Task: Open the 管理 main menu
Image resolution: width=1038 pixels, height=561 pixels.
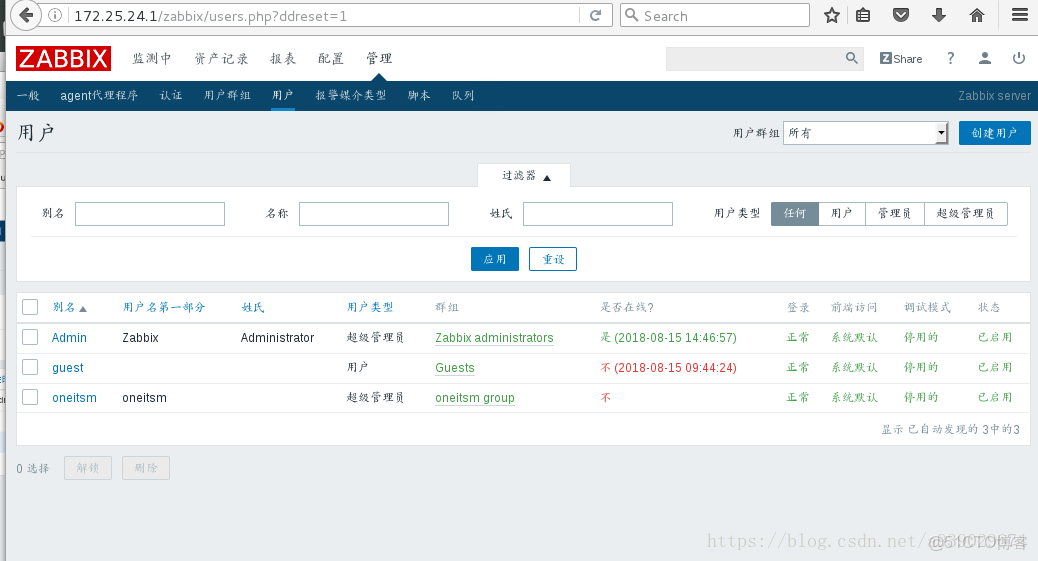Action: [379, 58]
